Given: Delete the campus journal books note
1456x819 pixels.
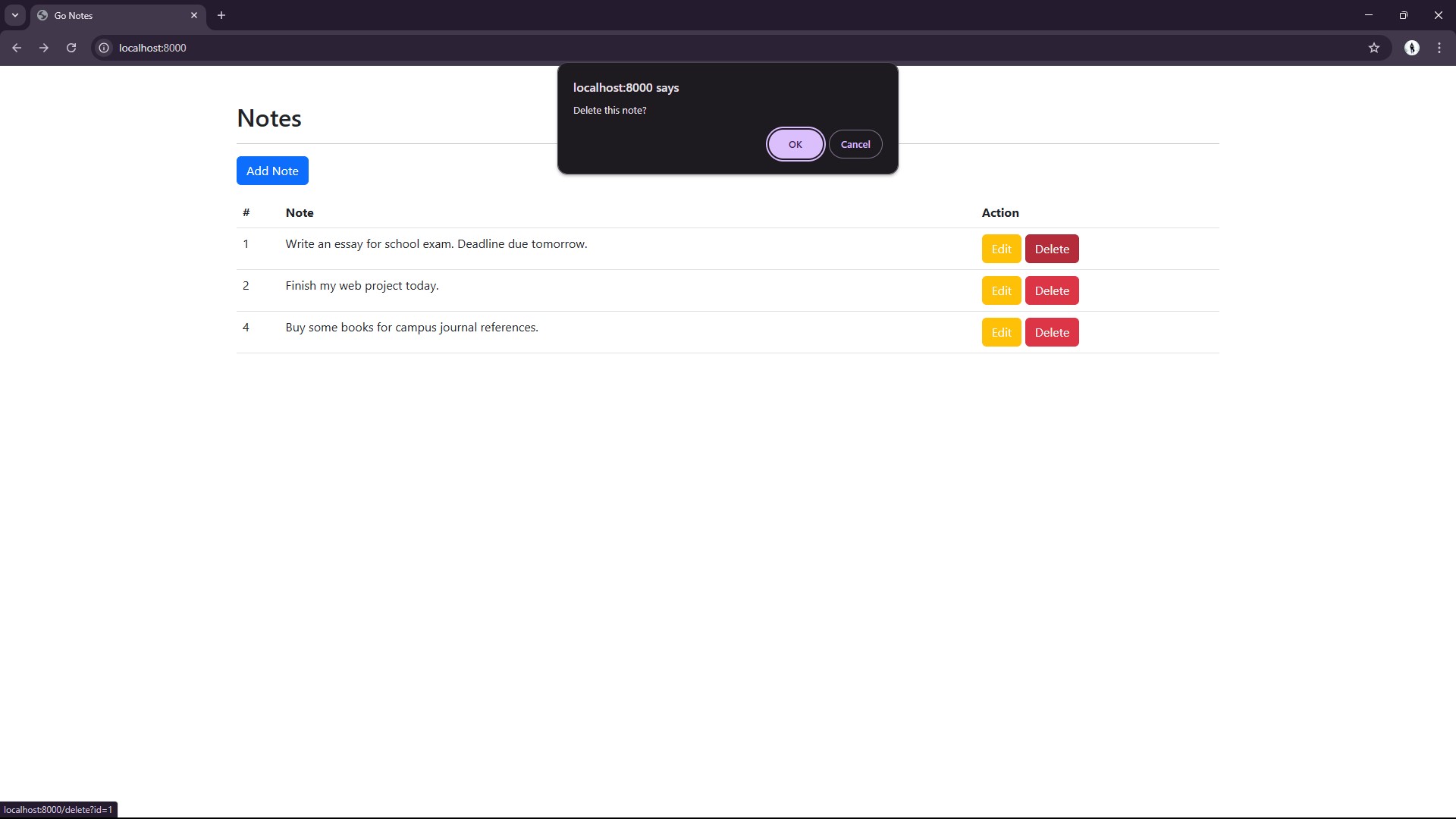Looking at the screenshot, I should [x=1052, y=332].
